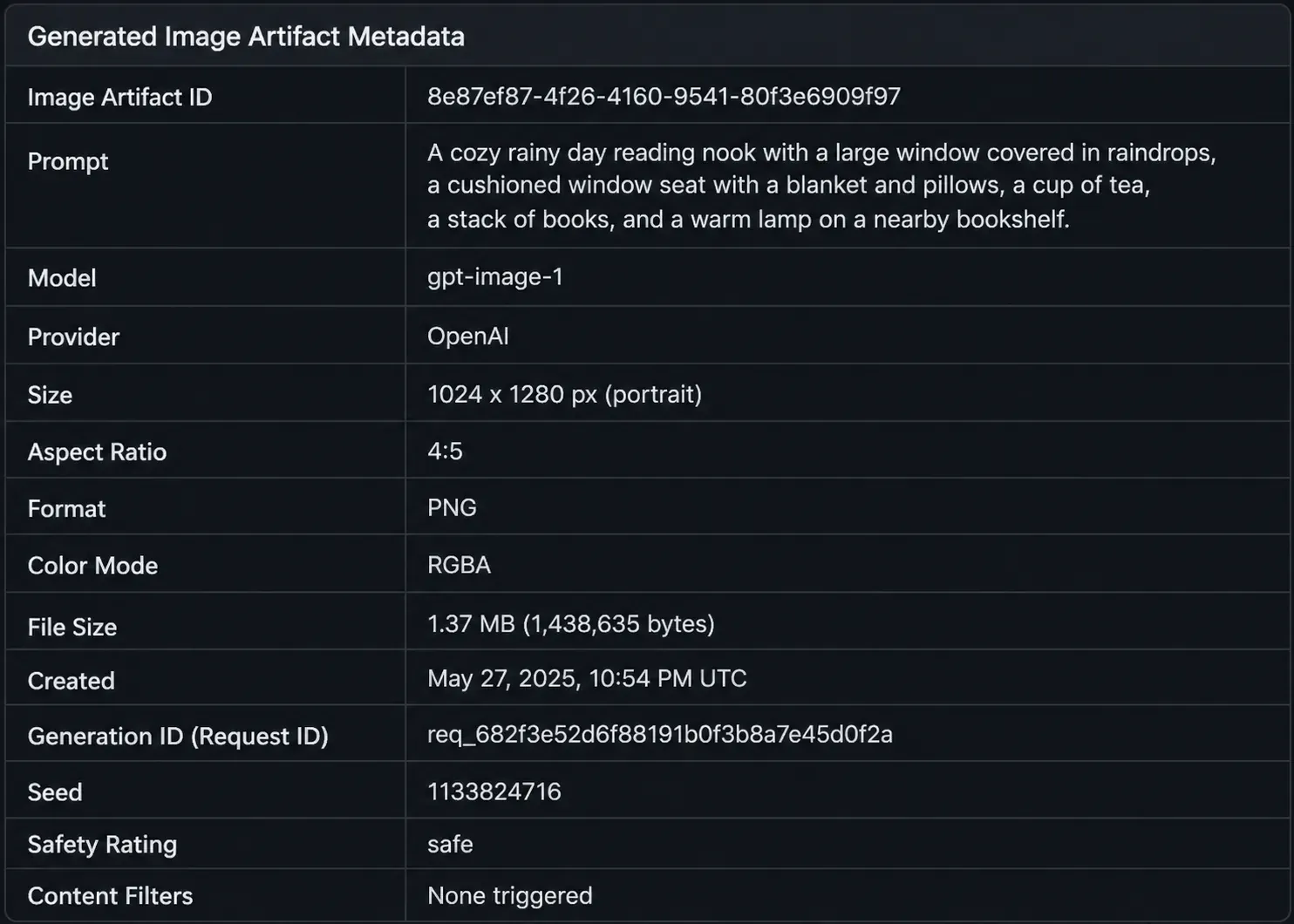This screenshot has height=924, width=1294.
Task: Click the Color Mode row label
Action: (92, 566)
